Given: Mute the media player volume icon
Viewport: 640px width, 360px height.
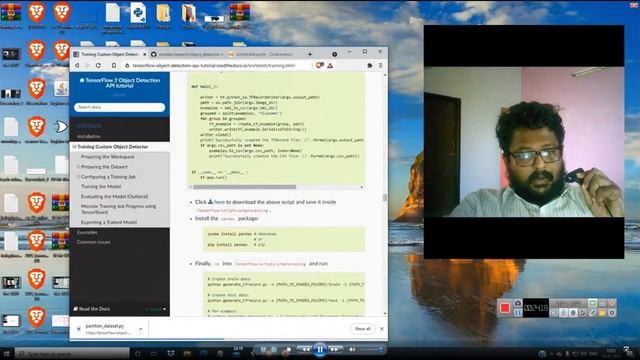Looking at the screenshot, I should coord(352,349).
